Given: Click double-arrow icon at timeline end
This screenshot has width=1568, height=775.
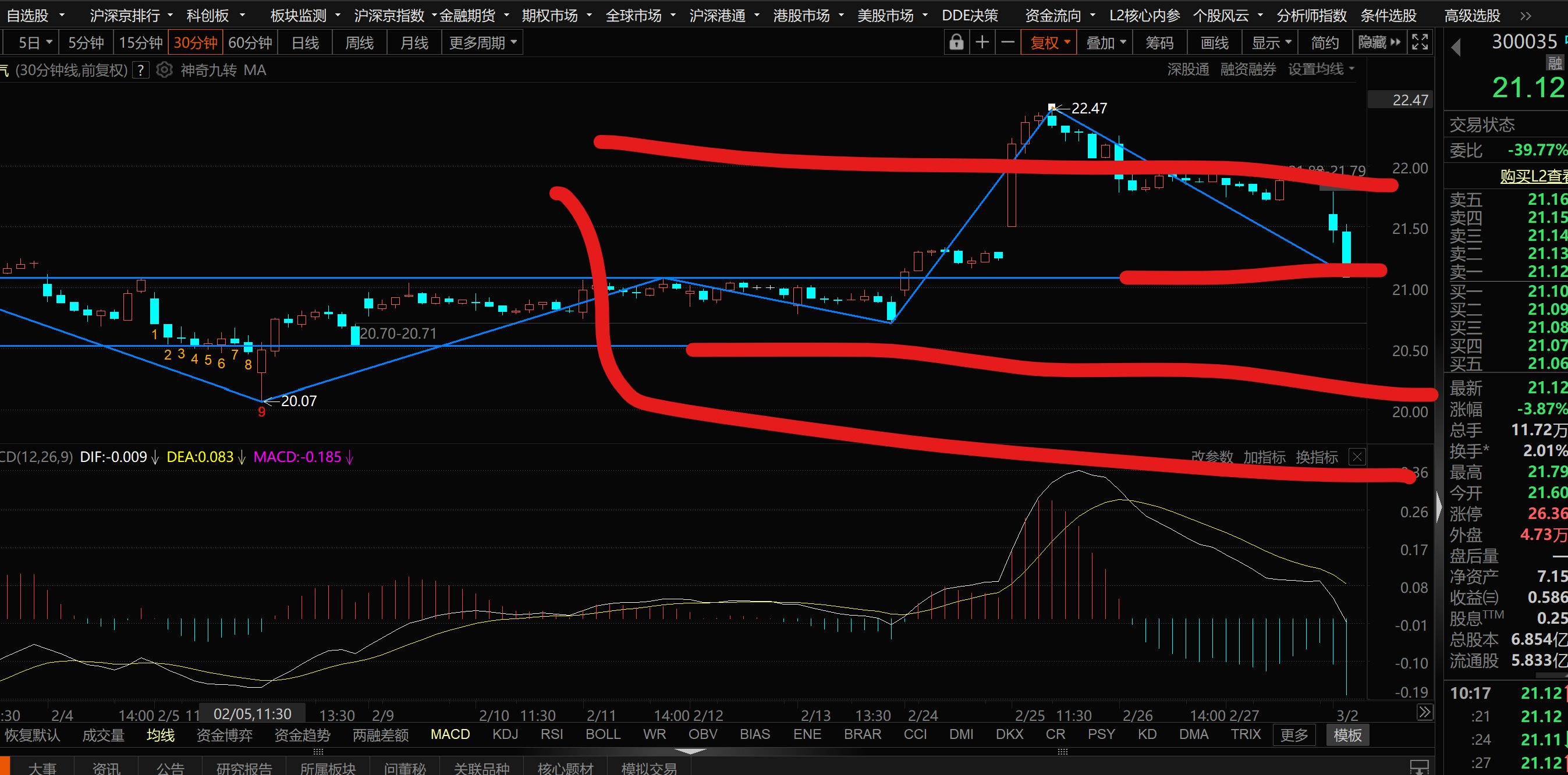Looking at the screenshot, I should point(1424,712).
